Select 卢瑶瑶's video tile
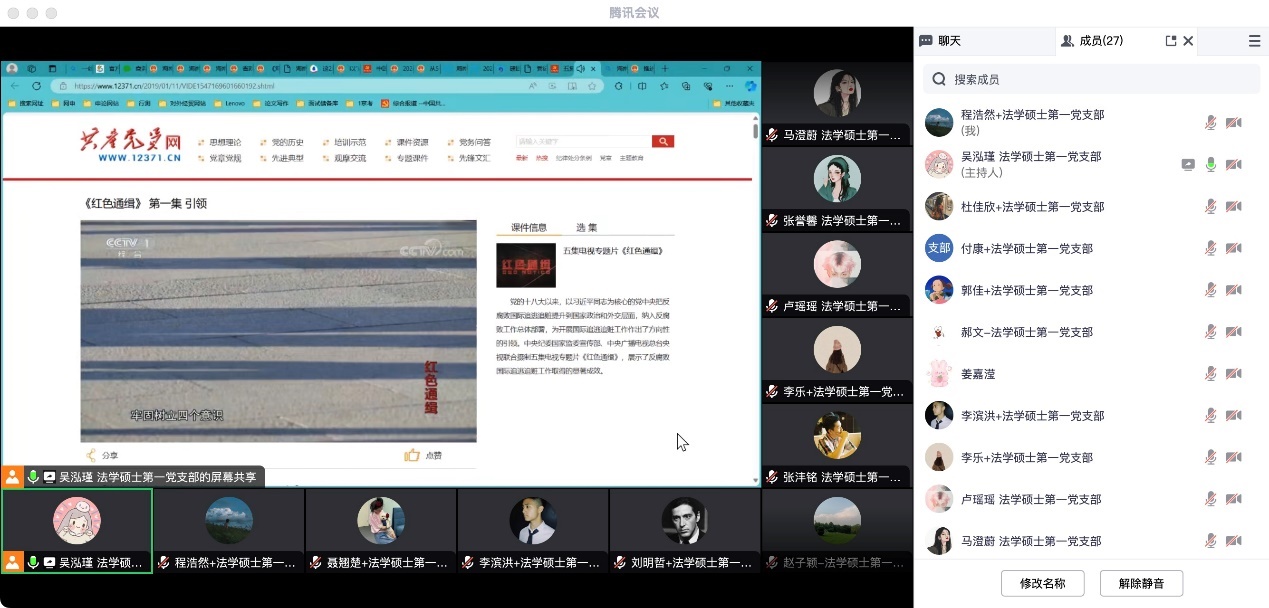This screenshot has height=608, width=1269. coord(836,275)
